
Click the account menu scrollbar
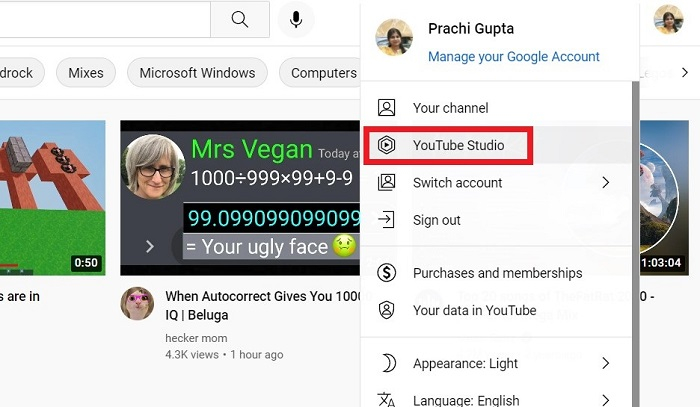(x=635, y=244)
